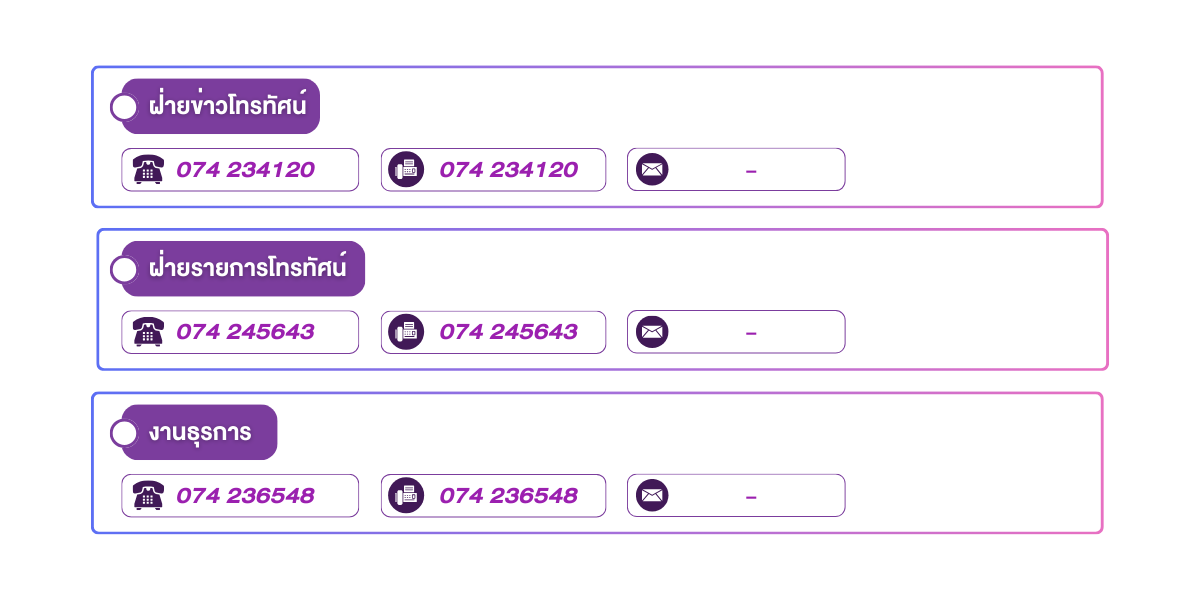This screenshot has width=1200, height=600.
Task: Click phone number 074 245643
Action: [x=245, y=332]
